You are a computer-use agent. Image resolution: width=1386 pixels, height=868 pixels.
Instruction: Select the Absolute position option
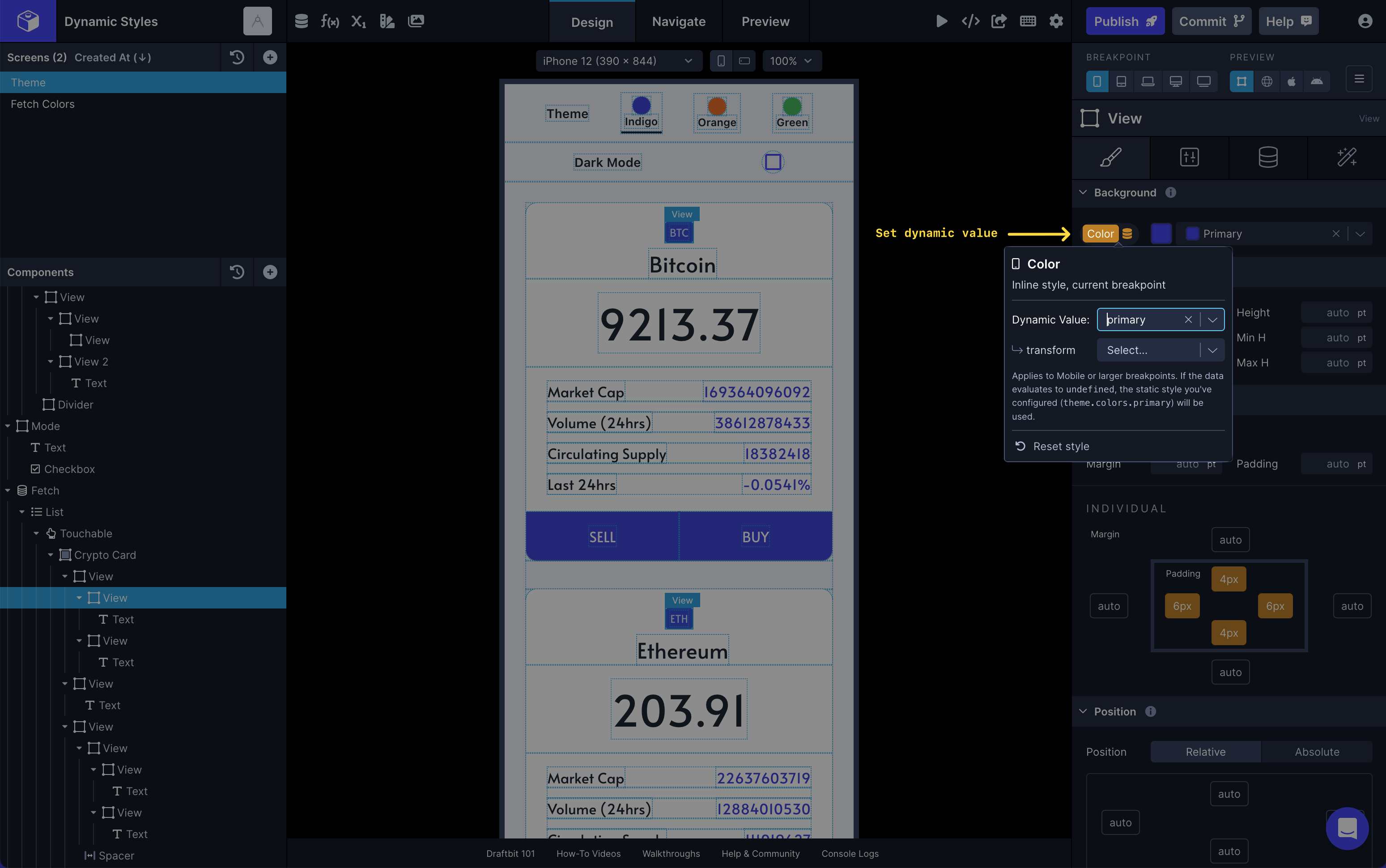(x=1317, y=752)
